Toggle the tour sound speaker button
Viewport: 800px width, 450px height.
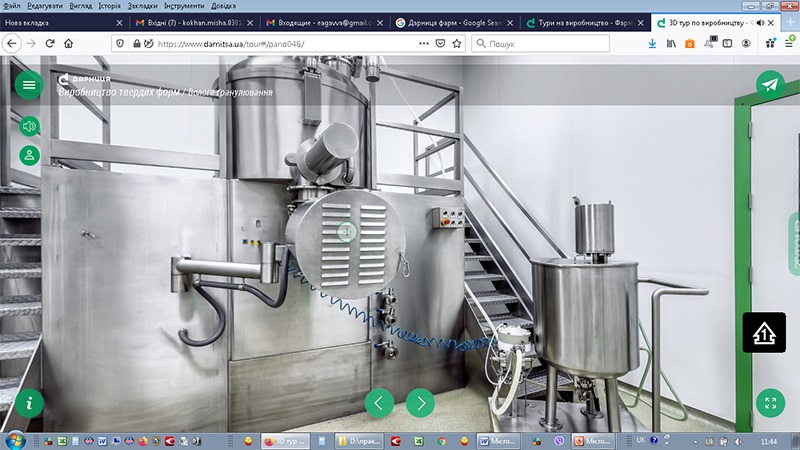pyautogui.click(x=30, y=126)
